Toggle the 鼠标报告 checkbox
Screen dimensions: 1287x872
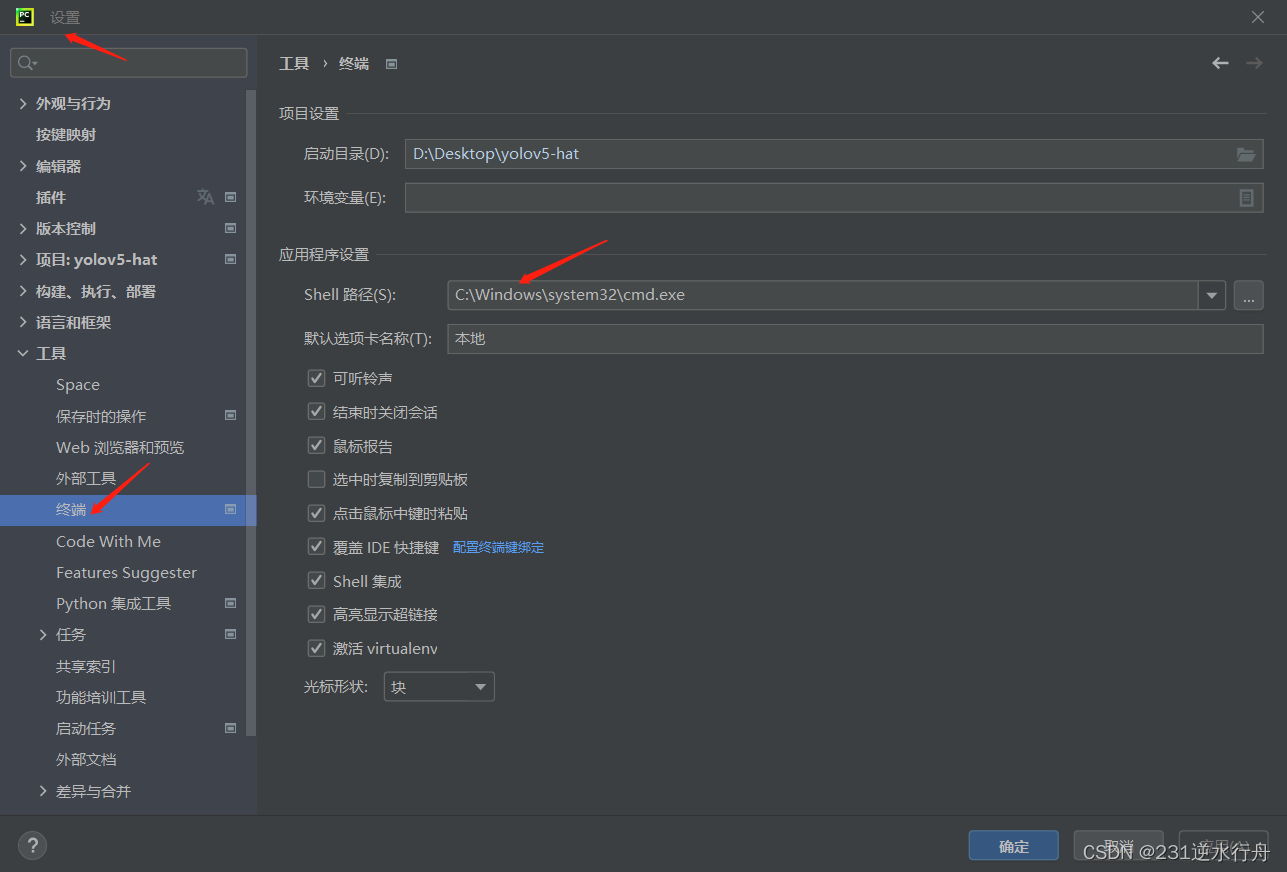pyautogui.click(x=316, y=446)
